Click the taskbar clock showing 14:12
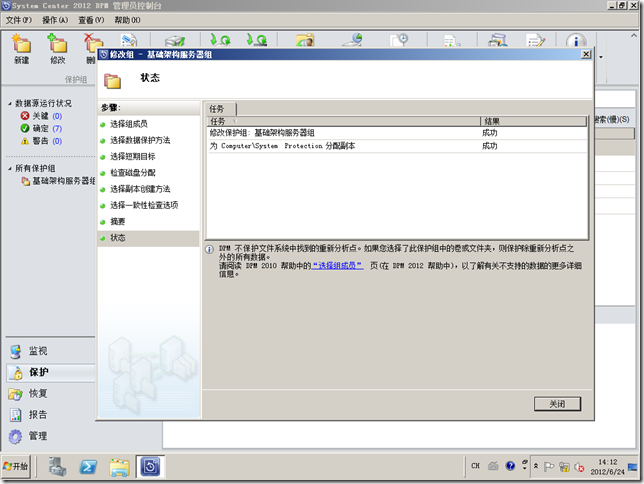 coord(607,467)
